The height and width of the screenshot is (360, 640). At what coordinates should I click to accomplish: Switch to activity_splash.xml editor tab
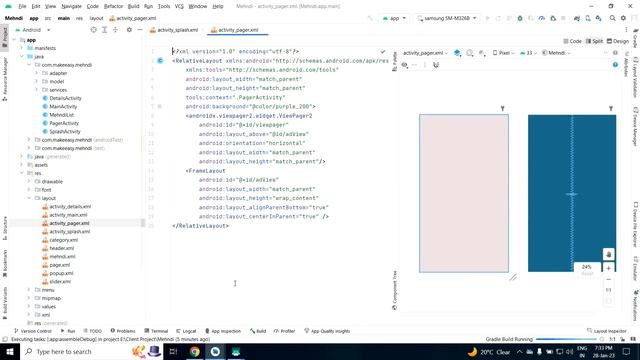(x=174, y=30)
